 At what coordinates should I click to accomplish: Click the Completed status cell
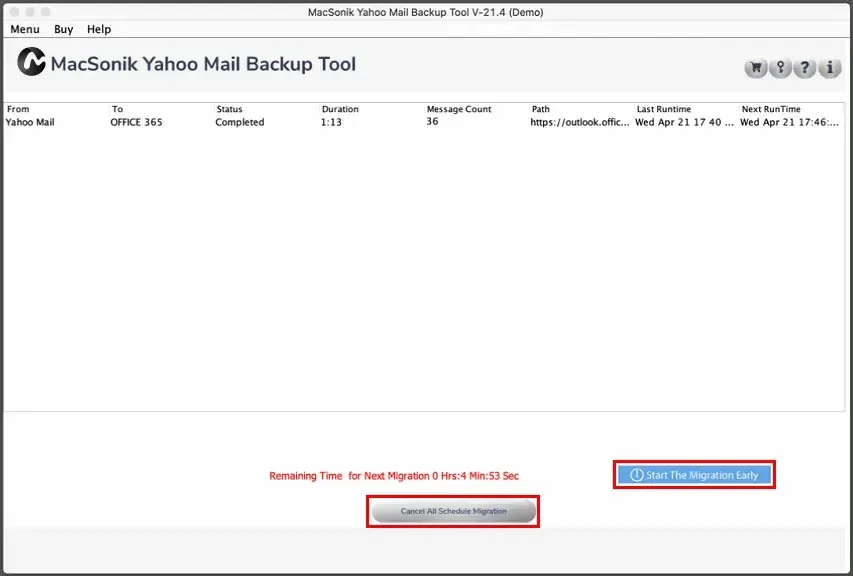pos(239,122)
